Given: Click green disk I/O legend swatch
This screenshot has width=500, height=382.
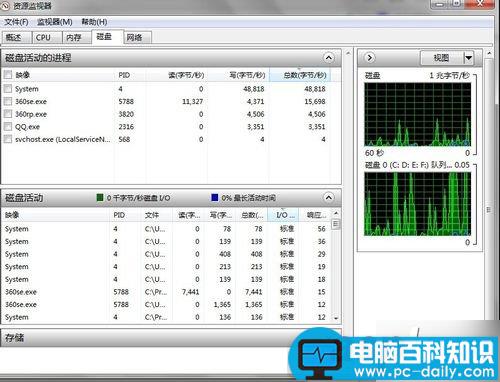Looking at the screenshot, I should (x=100, y=198).
